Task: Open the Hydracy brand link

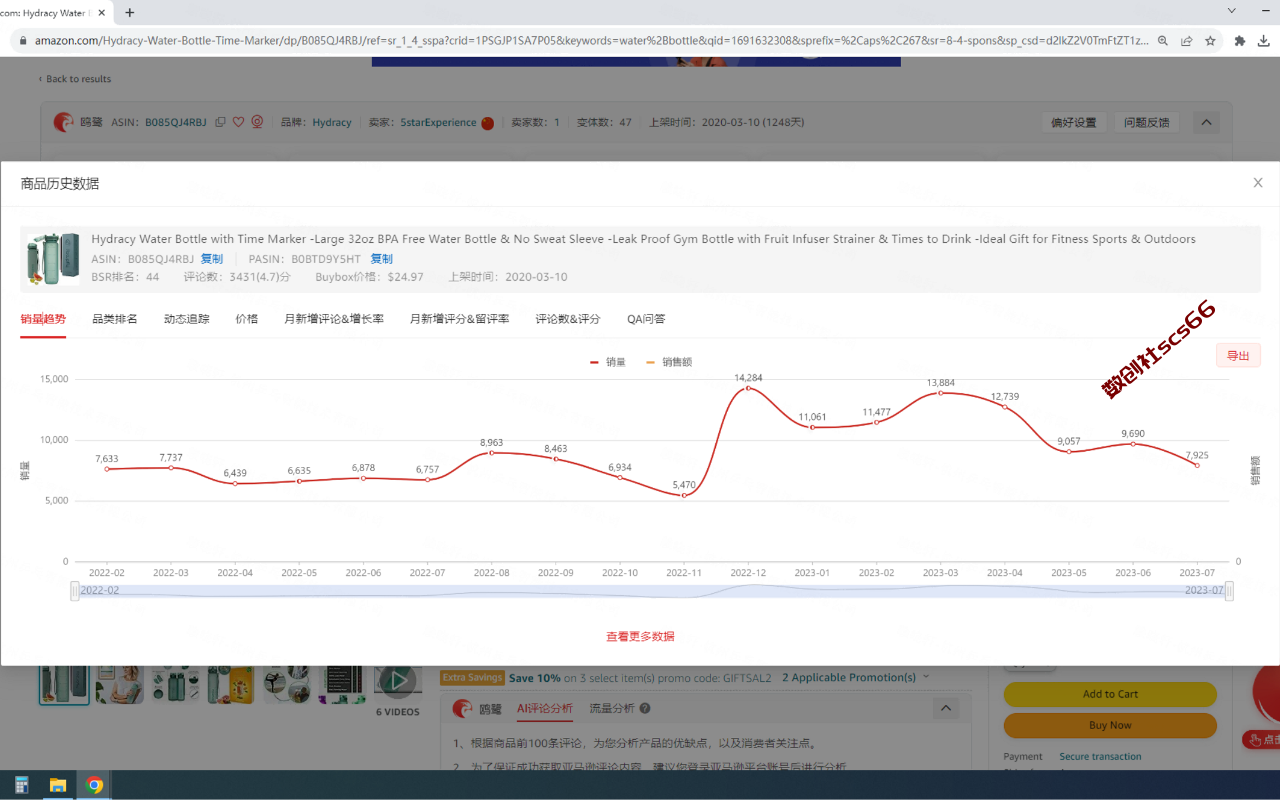Action: click(332, 123)
